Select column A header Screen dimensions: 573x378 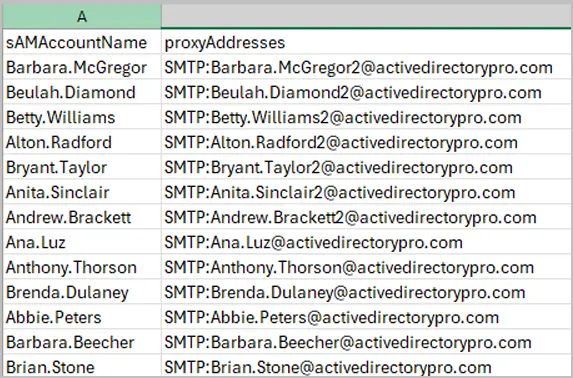pyautogui.click(x=82, y=16)
